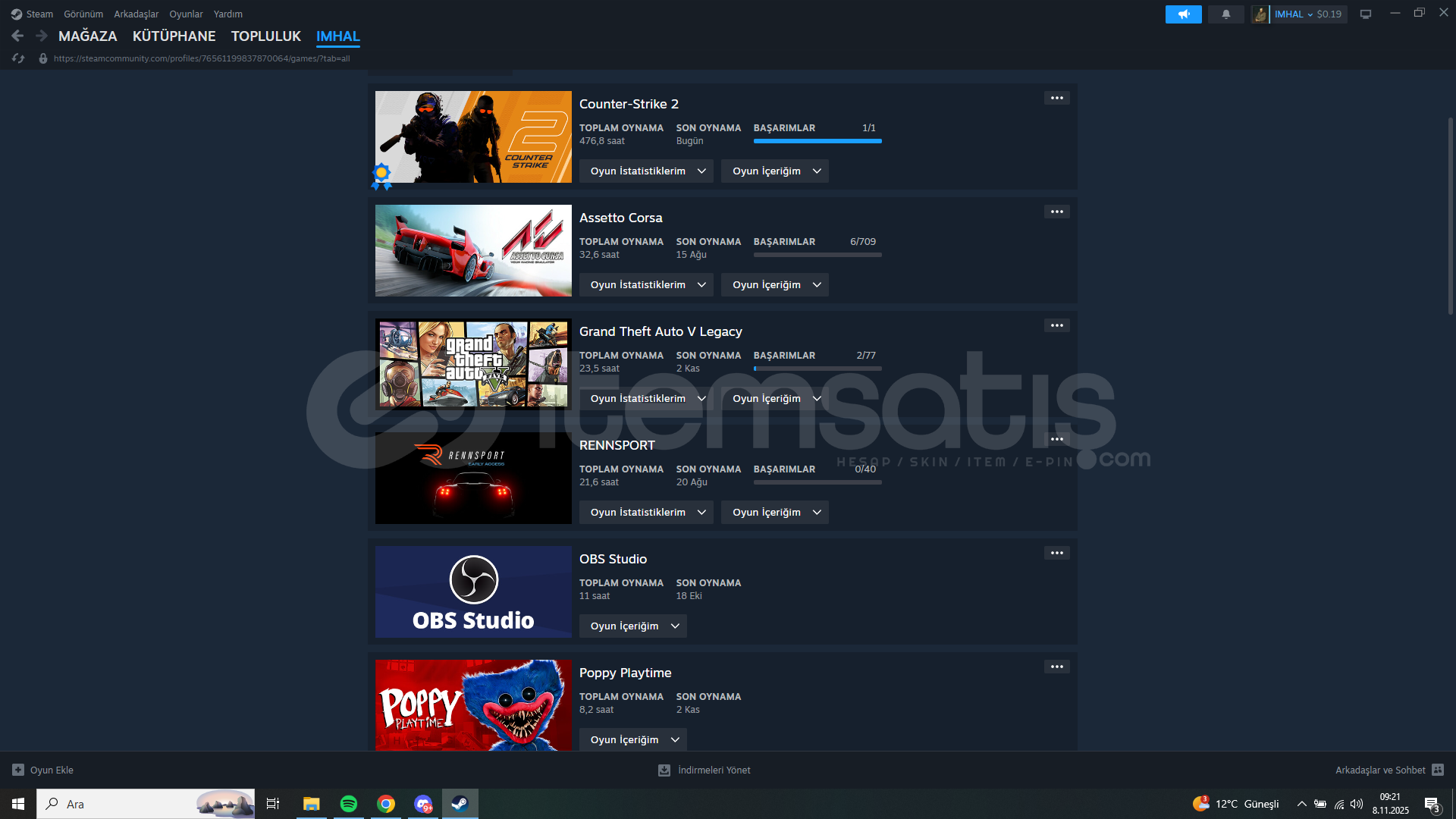Click the Oyun Ekle plus icon
The image size is (1456, 819).
click(18, 770)
